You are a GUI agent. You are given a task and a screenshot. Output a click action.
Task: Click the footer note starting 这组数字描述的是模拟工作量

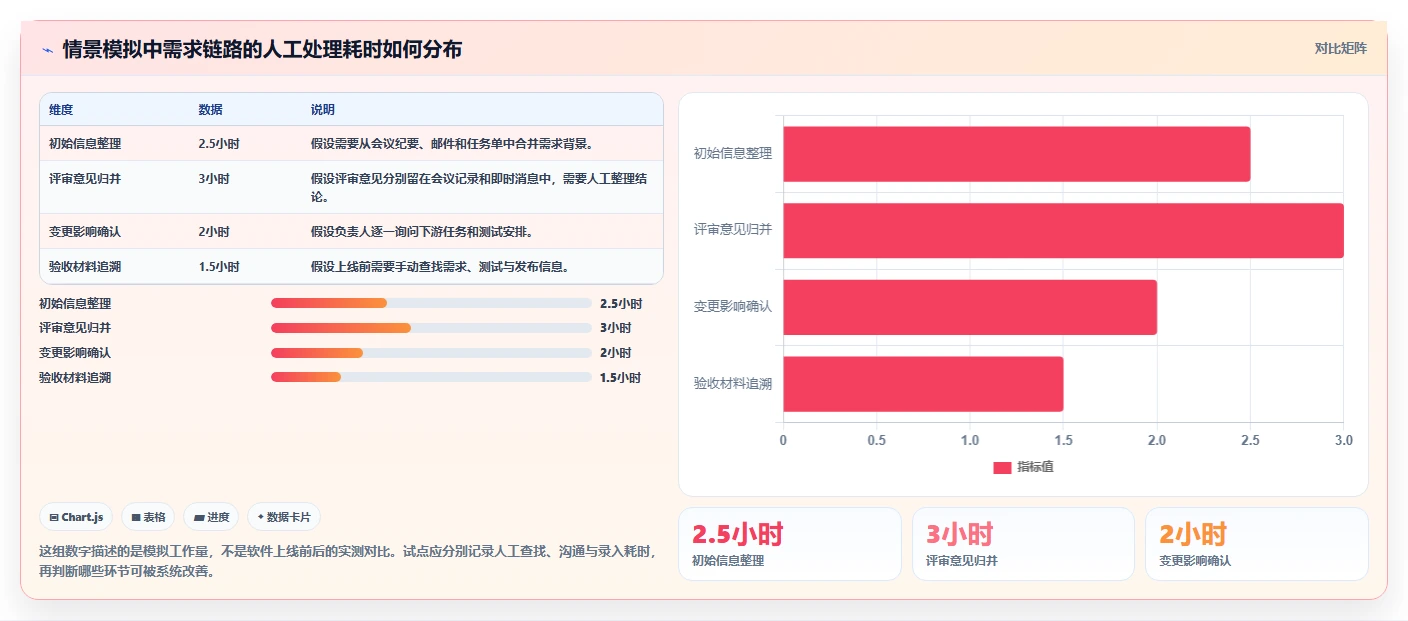pyautogui.click(x=349, y=562)
